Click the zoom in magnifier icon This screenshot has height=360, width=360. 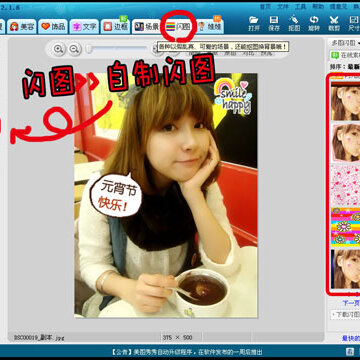[59, 49]
